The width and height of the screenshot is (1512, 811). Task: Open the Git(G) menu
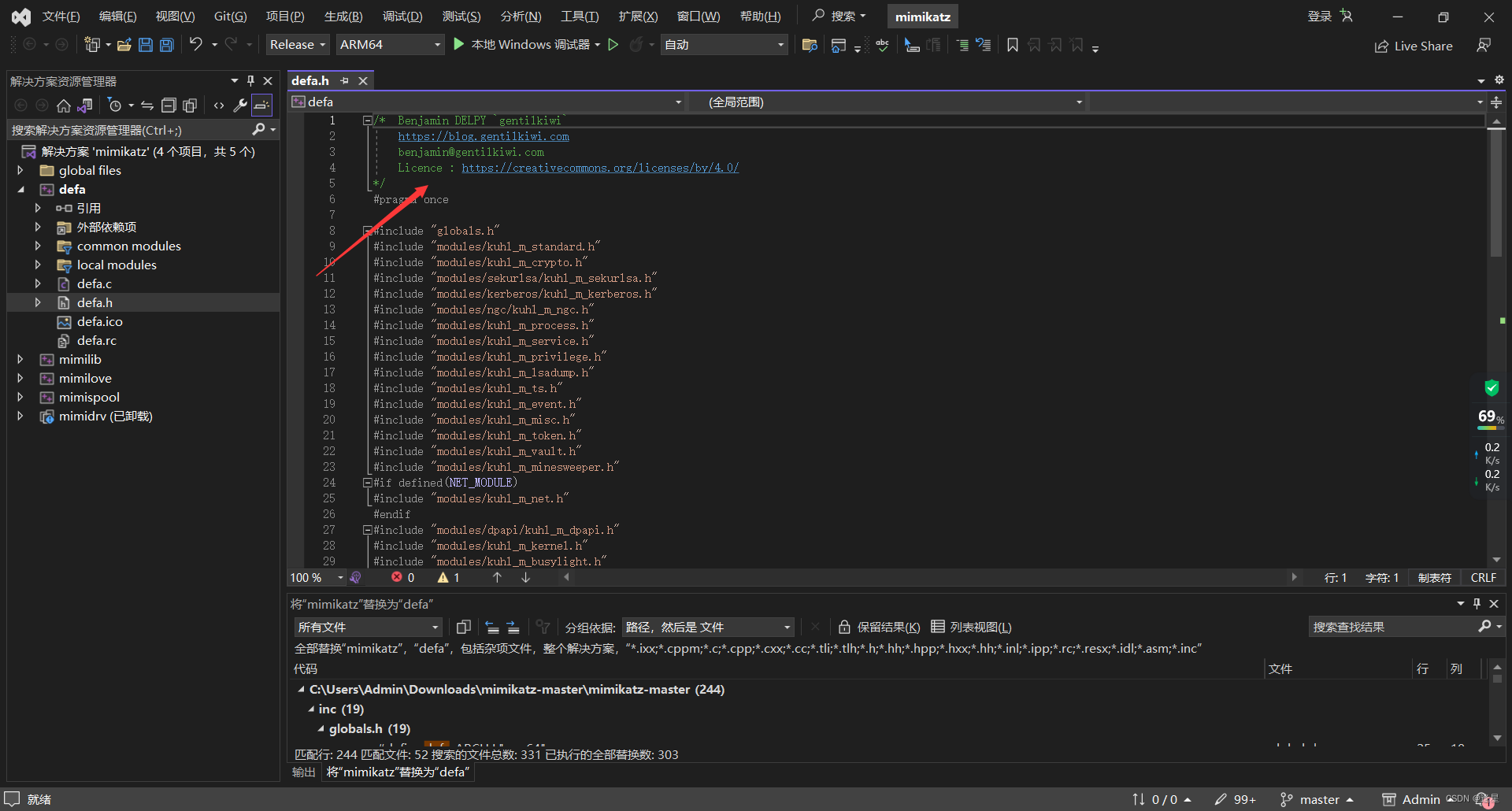(x=230, y=17)
